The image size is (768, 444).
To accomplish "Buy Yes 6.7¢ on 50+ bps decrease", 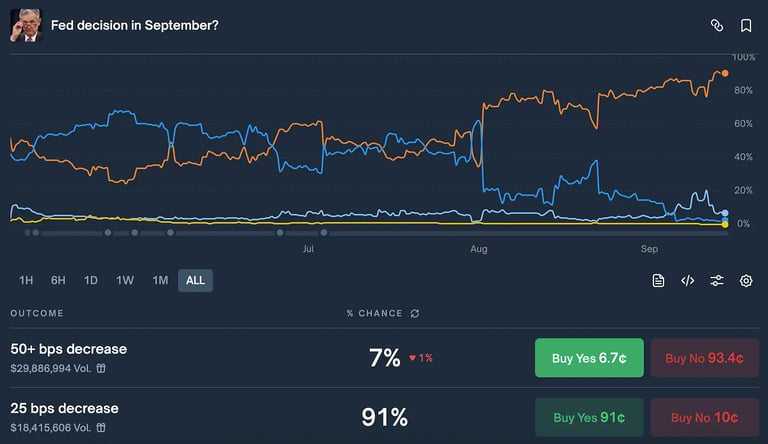I will point(589,358).
